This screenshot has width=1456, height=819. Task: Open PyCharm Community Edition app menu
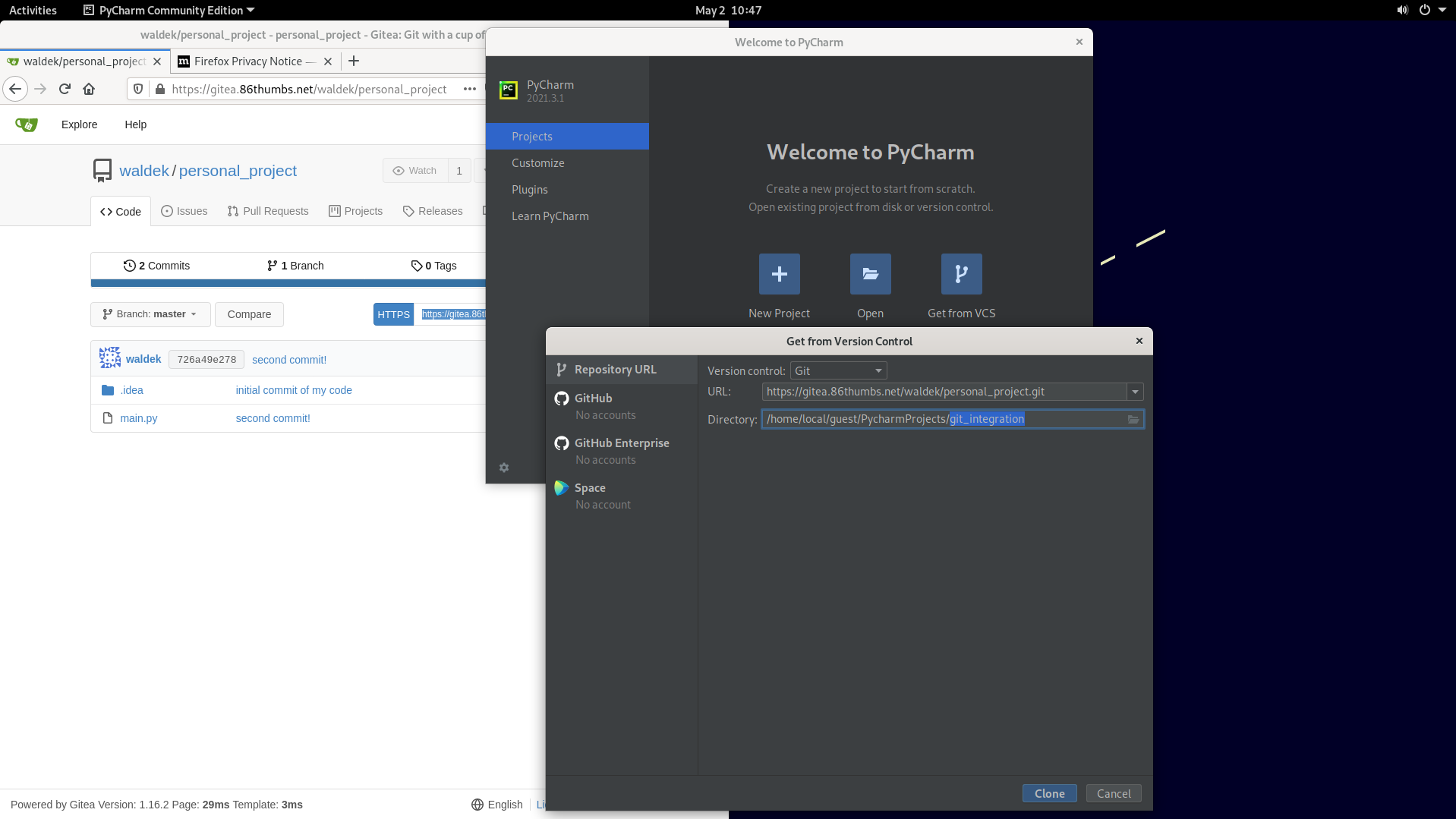pyautogui.click(x=169, y=10)
